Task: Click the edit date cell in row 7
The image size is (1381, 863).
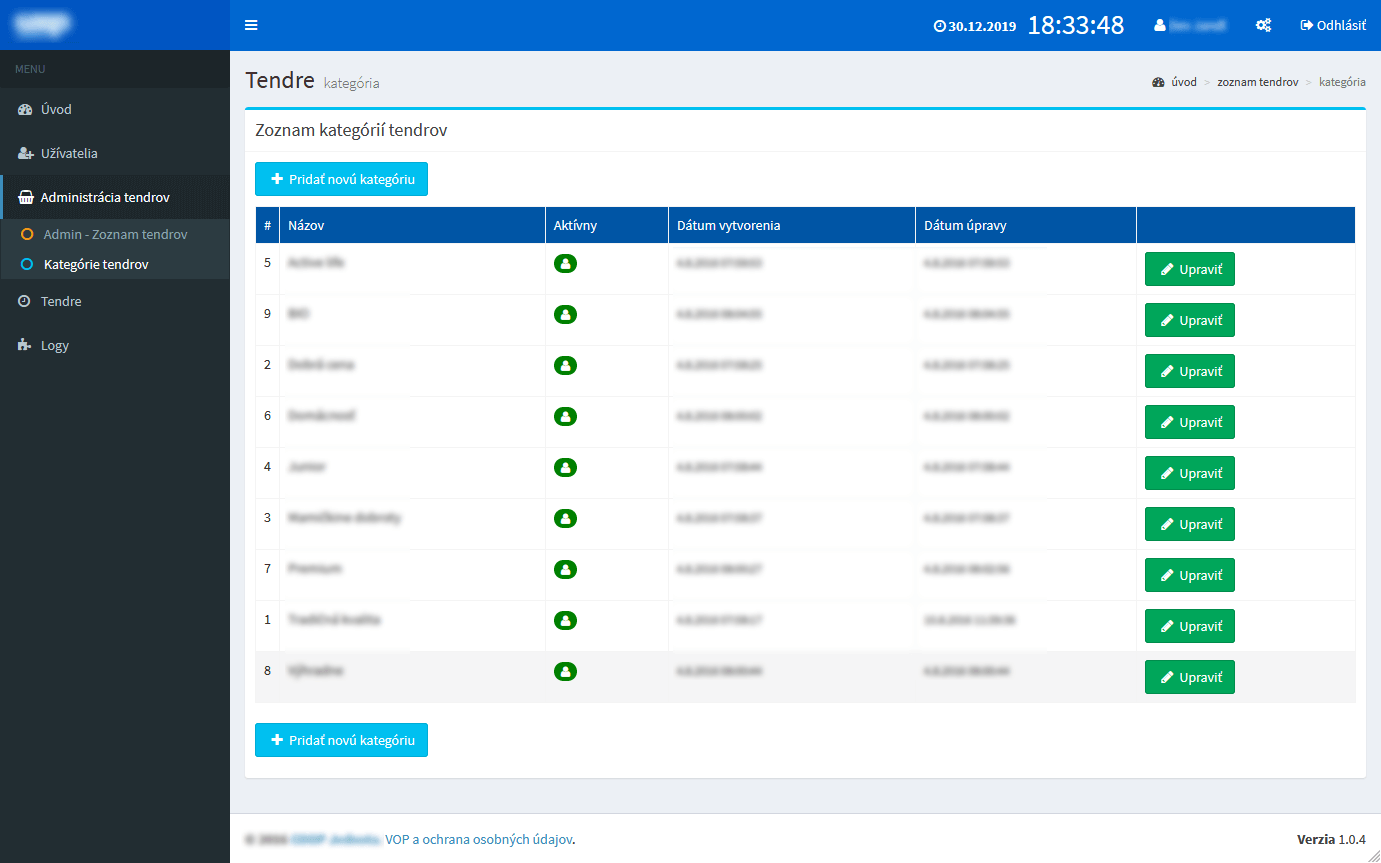Action: click(x=1026, y=575)
